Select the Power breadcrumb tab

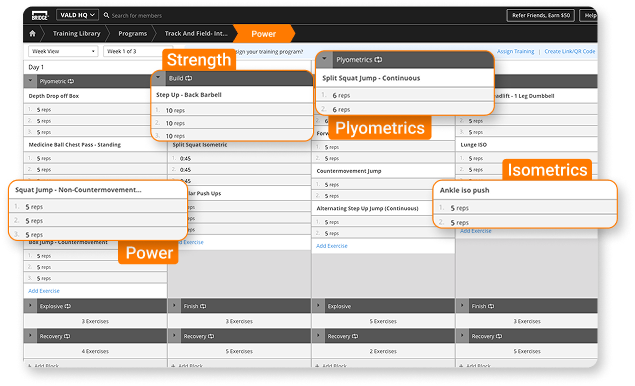264,34
